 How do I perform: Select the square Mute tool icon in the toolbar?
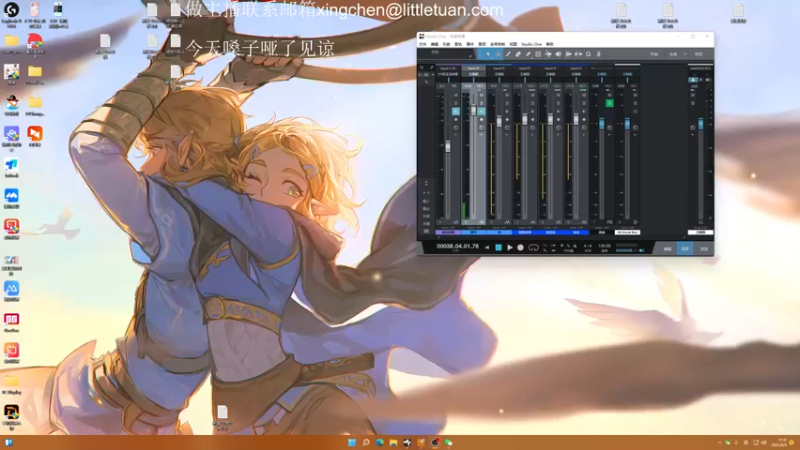pyautogui.click(x=538, y=54)
